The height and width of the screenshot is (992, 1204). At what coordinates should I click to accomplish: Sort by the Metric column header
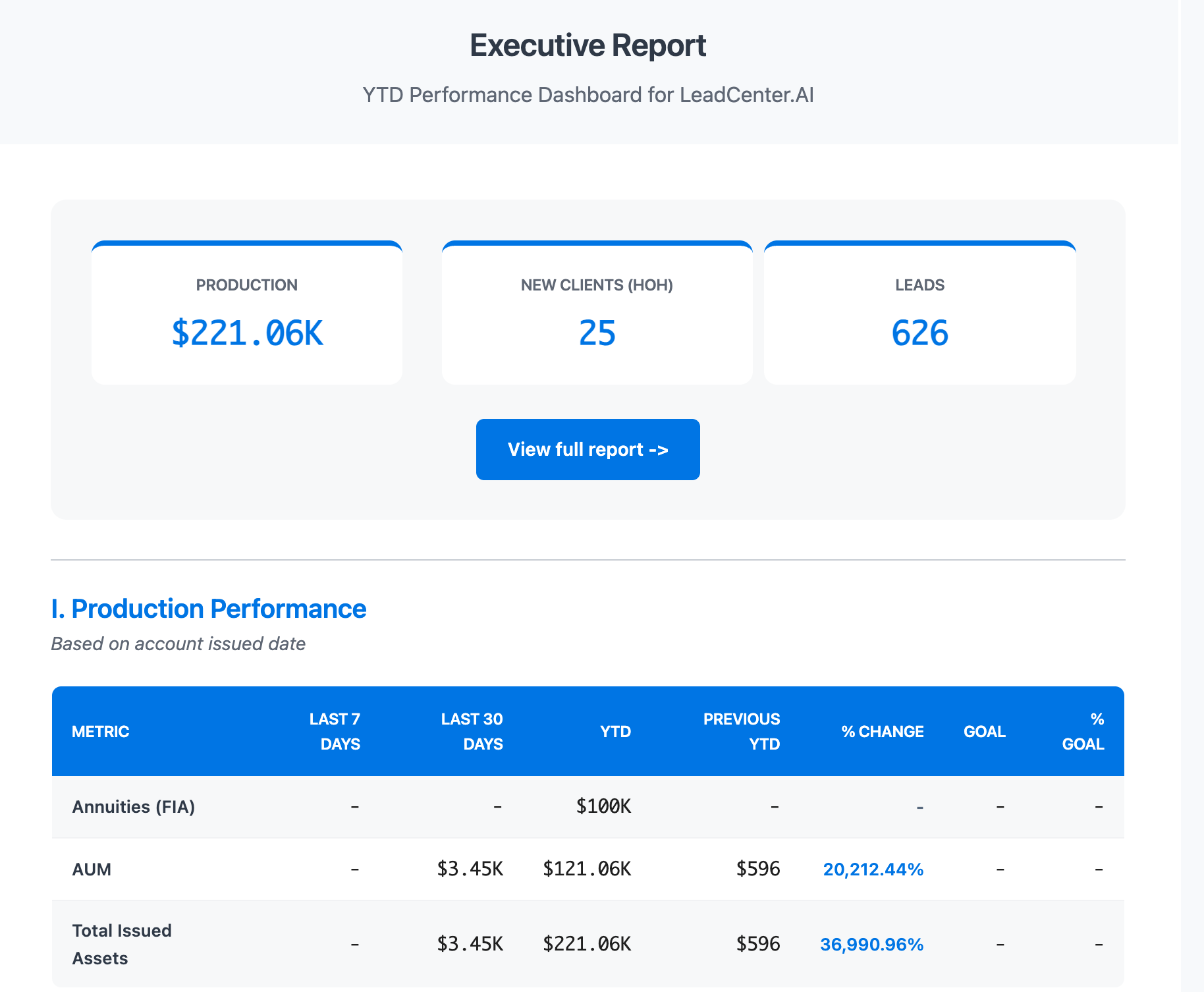pos(100,731)
